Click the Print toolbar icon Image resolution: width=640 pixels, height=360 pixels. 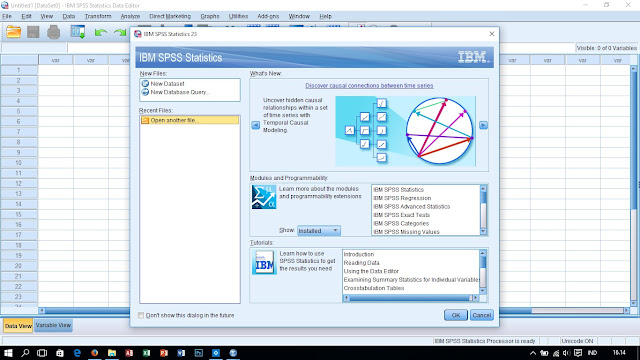pyautogui.click(x=53, y=32)
